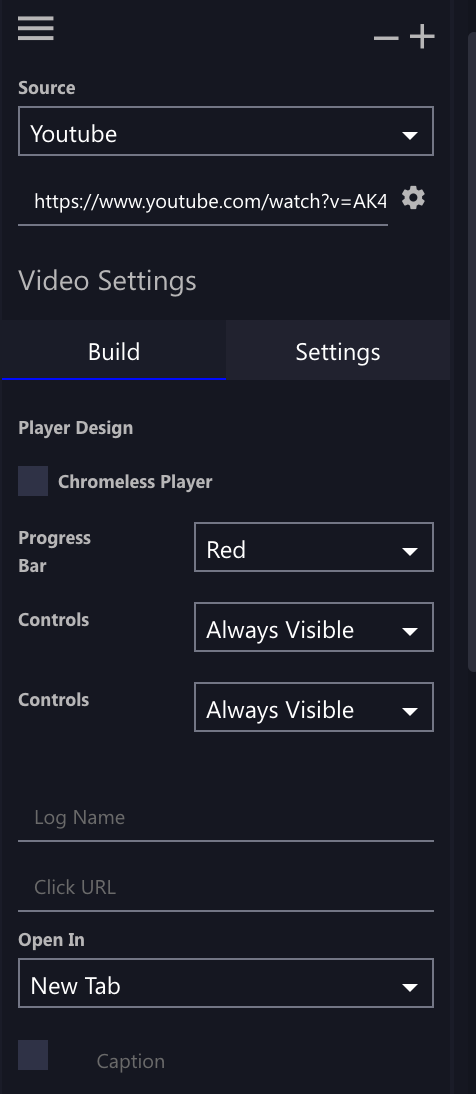Image resolution: width=476 pixels, height=1094 pixels.
Task: Click the Log Name text field
Action: coord(225,818)
